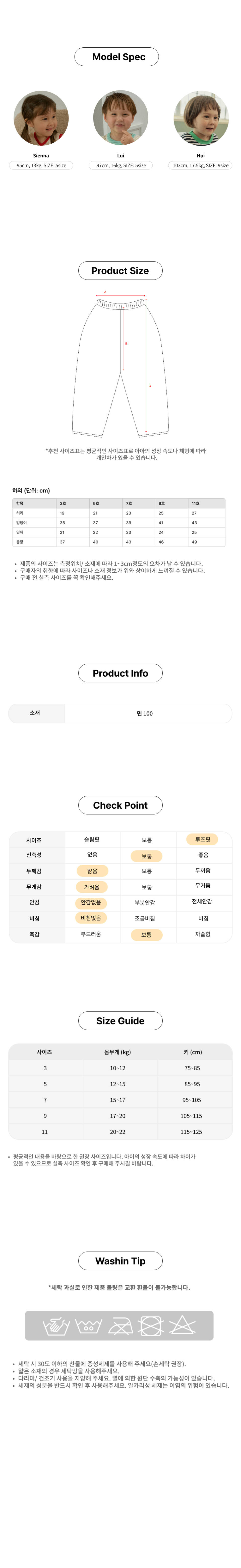
Task: Click the Product Size heading
Action: [x=120, y=271]
